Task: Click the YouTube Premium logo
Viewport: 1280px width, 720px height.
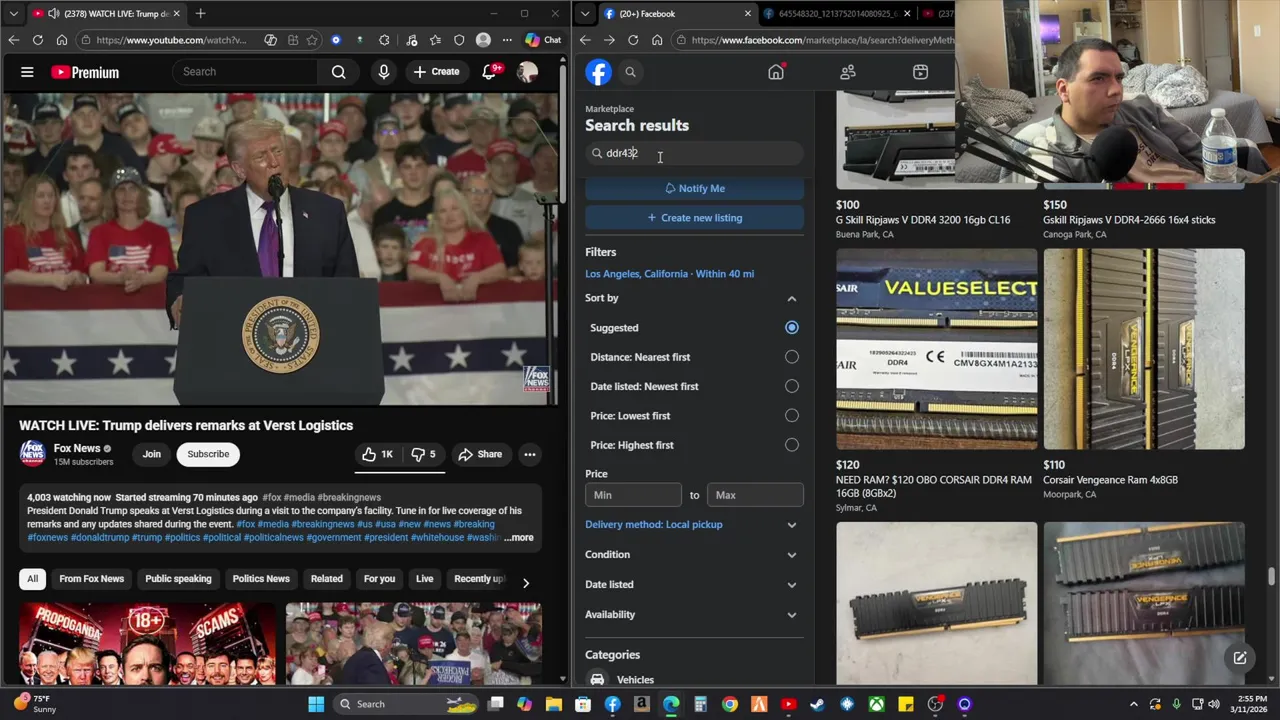Action: point(85,72)
